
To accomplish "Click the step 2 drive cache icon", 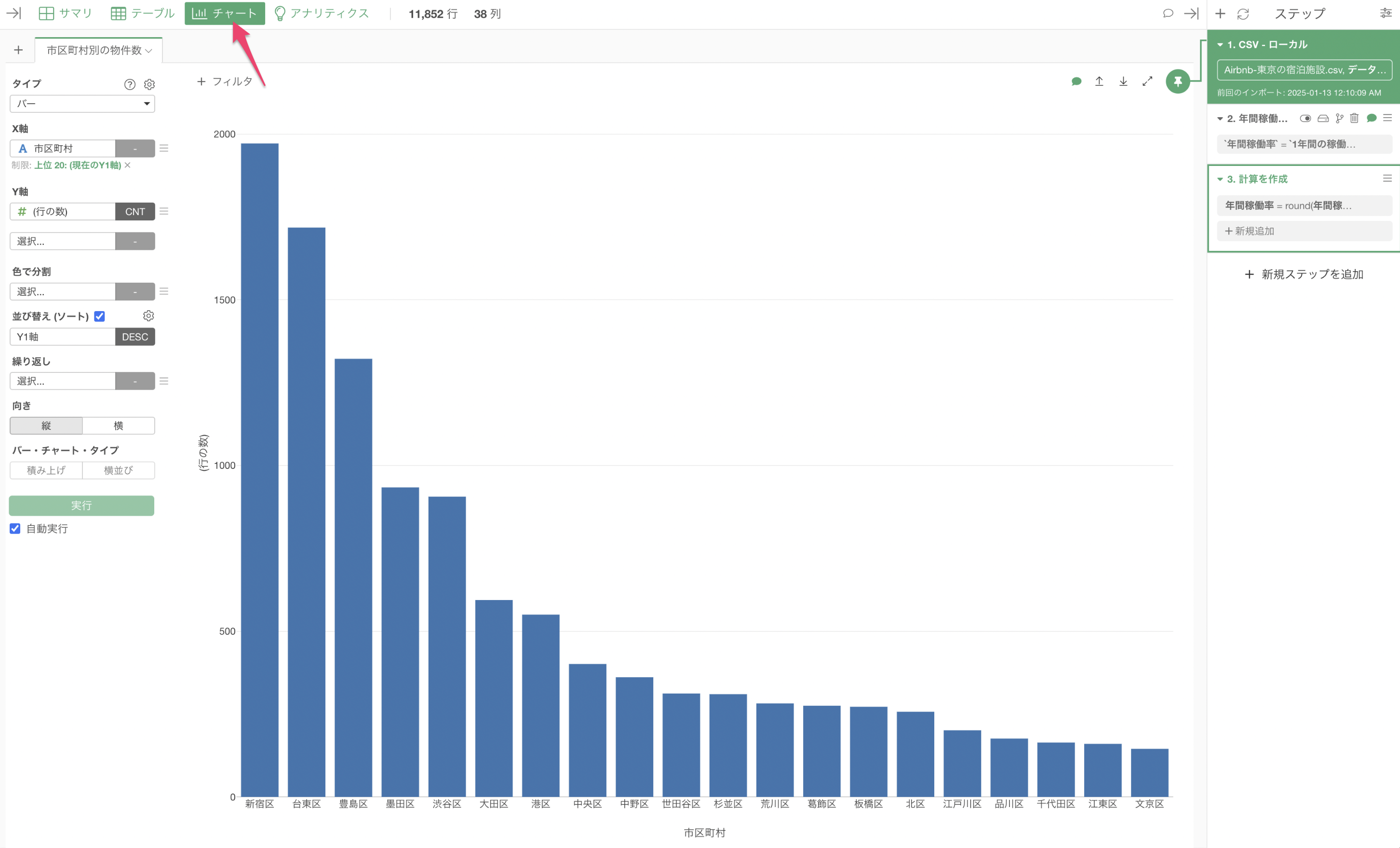I will pyautogui.click(x=1323, y=118).
